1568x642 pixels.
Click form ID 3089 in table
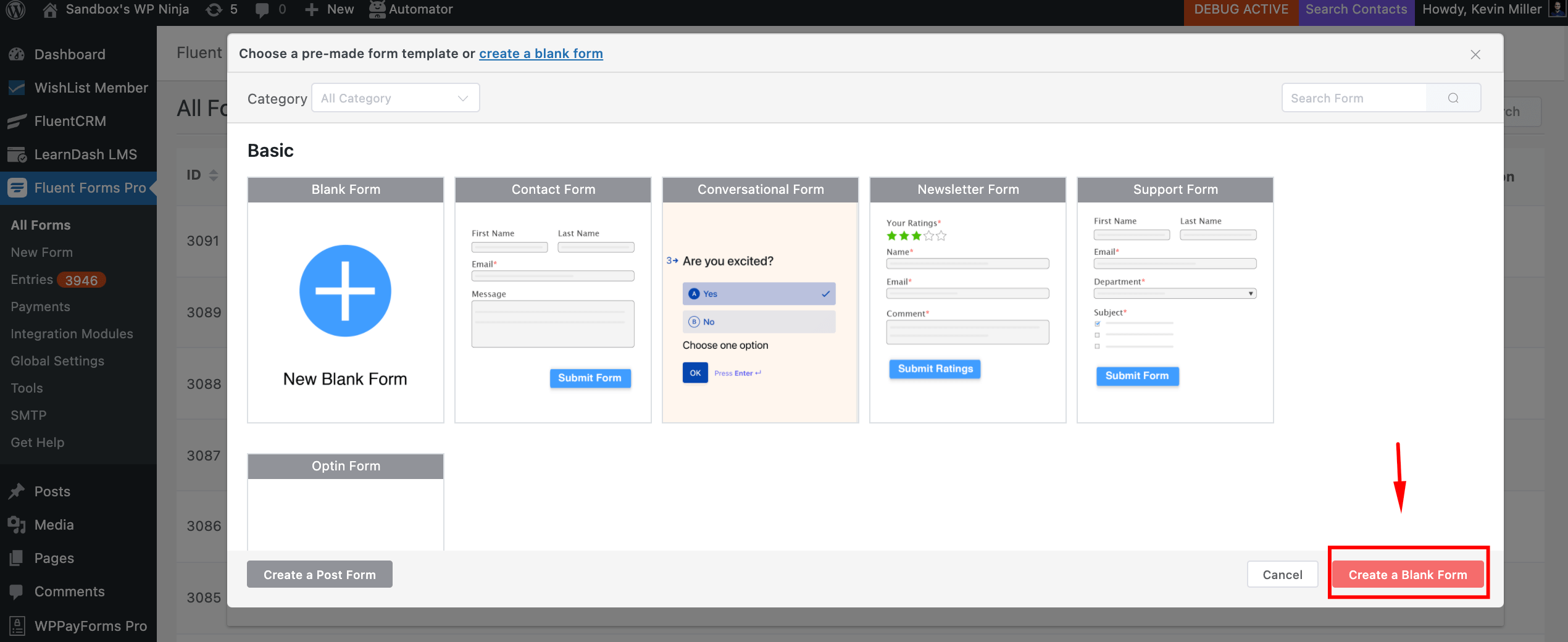pos(204,313)
